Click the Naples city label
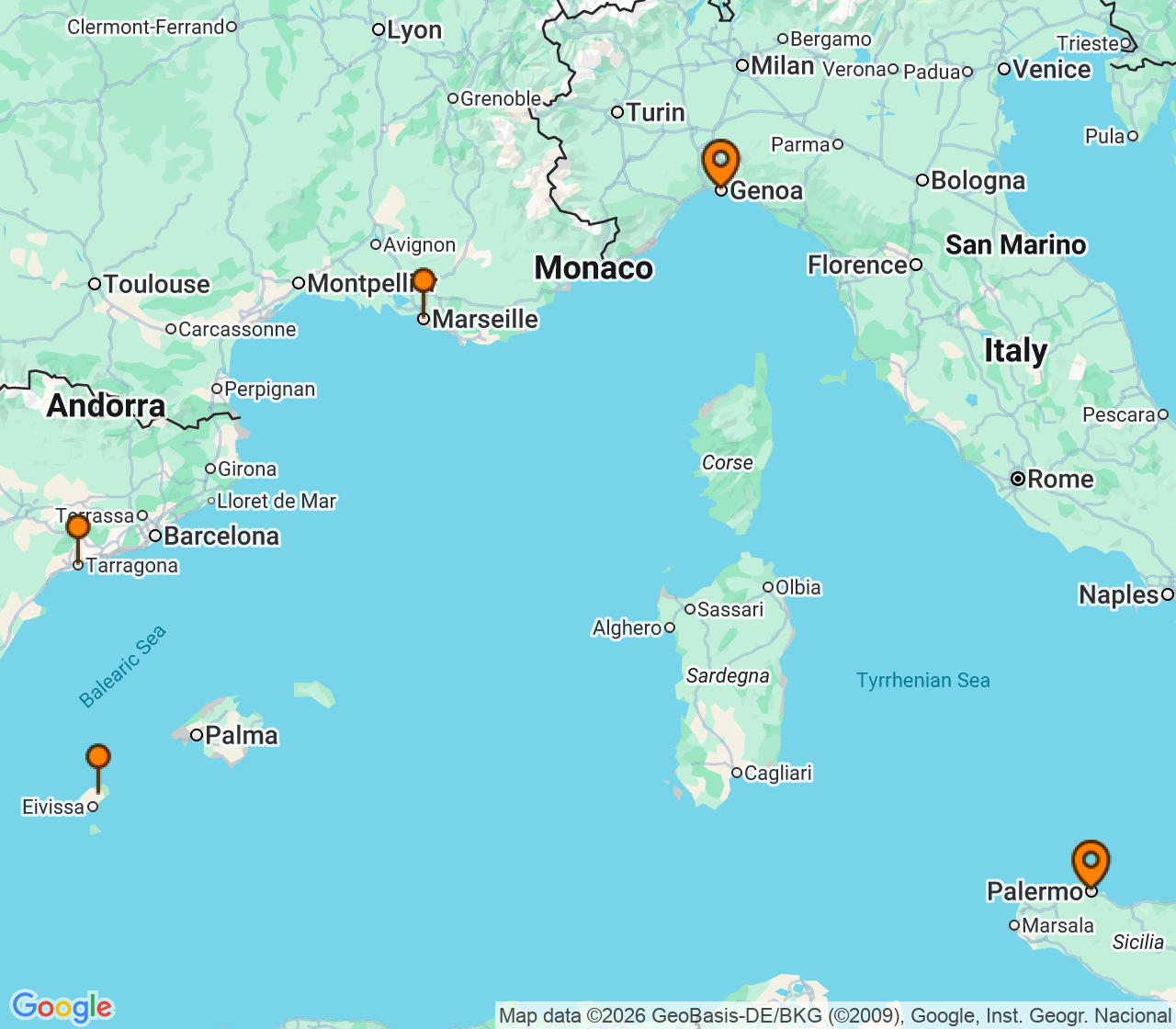 (1118, 594)
